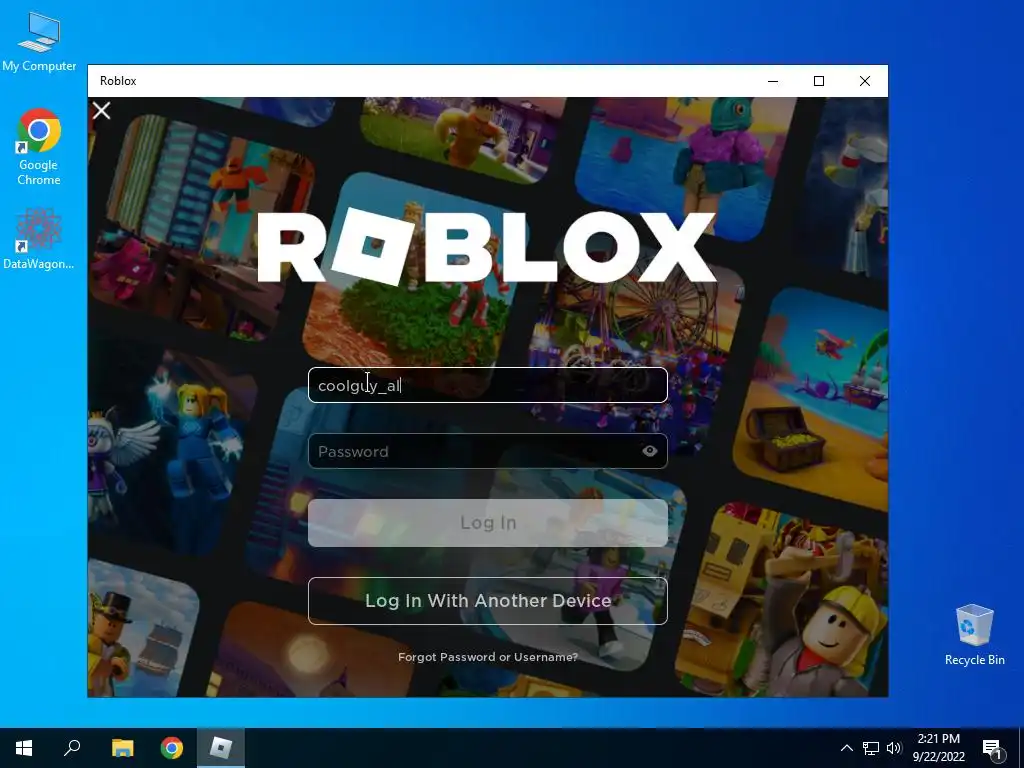
Task: Open the notification center icon
Action: 993,749
